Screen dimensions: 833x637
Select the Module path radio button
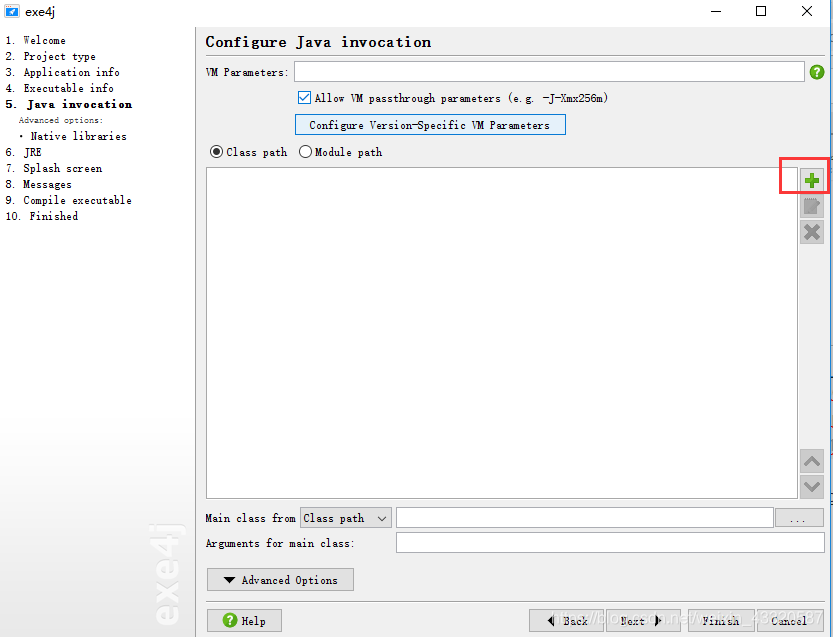coord(305,152)
